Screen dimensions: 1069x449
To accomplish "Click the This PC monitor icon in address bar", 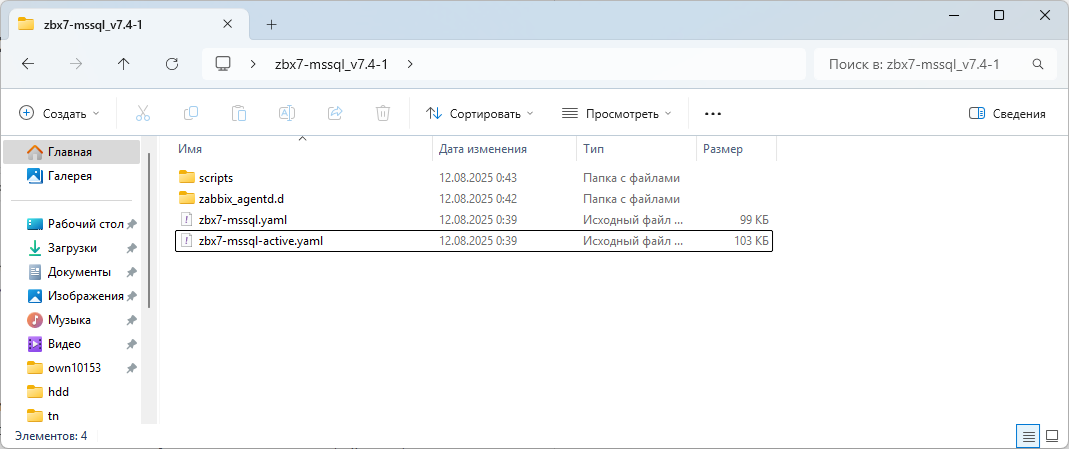I will [x=223, y=64].
